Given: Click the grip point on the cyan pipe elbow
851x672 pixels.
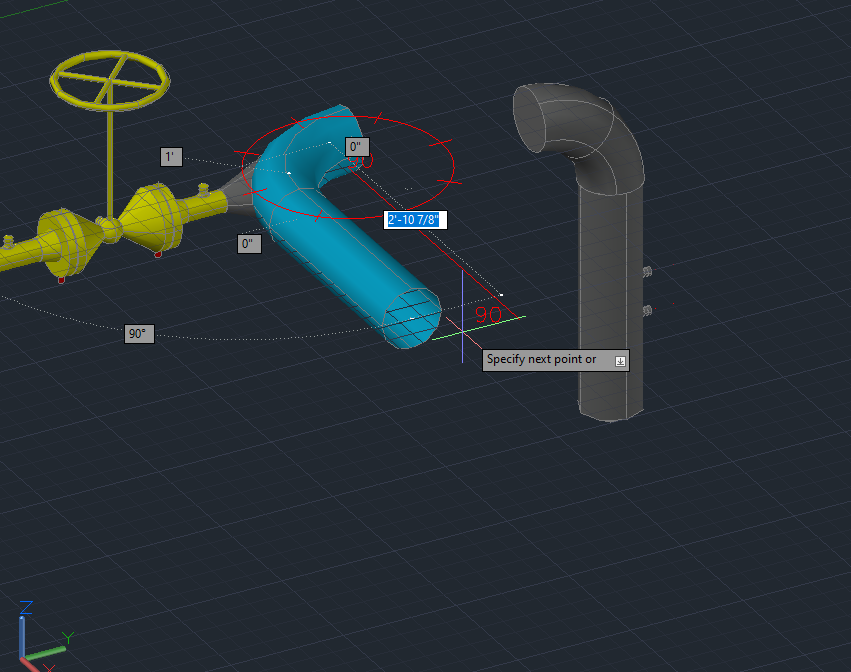Looking at the screenshot, I should [x=288, y=173].
